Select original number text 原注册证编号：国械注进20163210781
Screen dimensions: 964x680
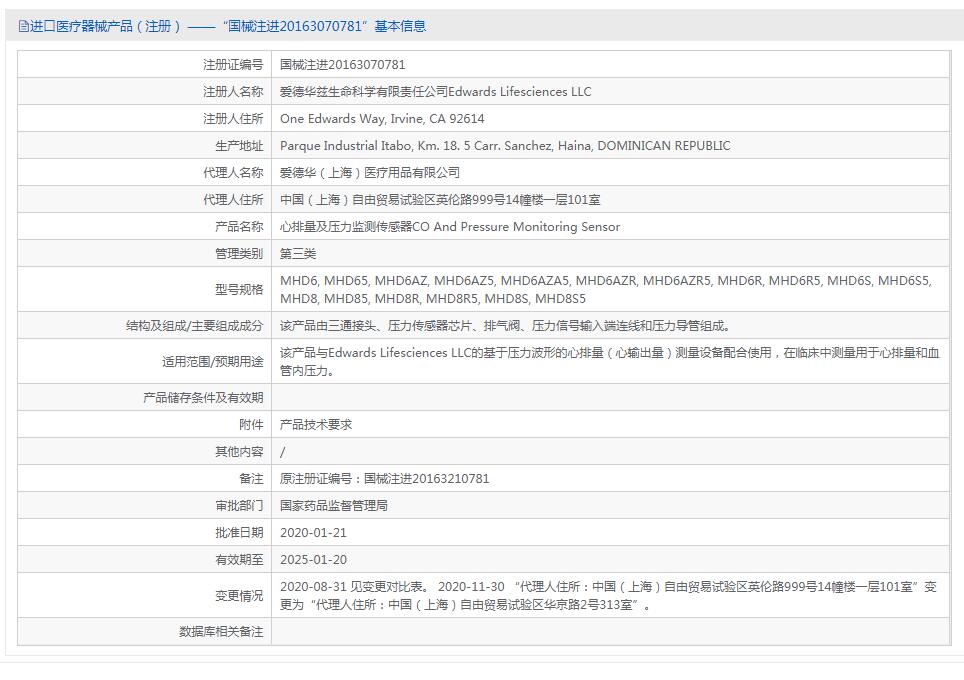coord(385,479)
